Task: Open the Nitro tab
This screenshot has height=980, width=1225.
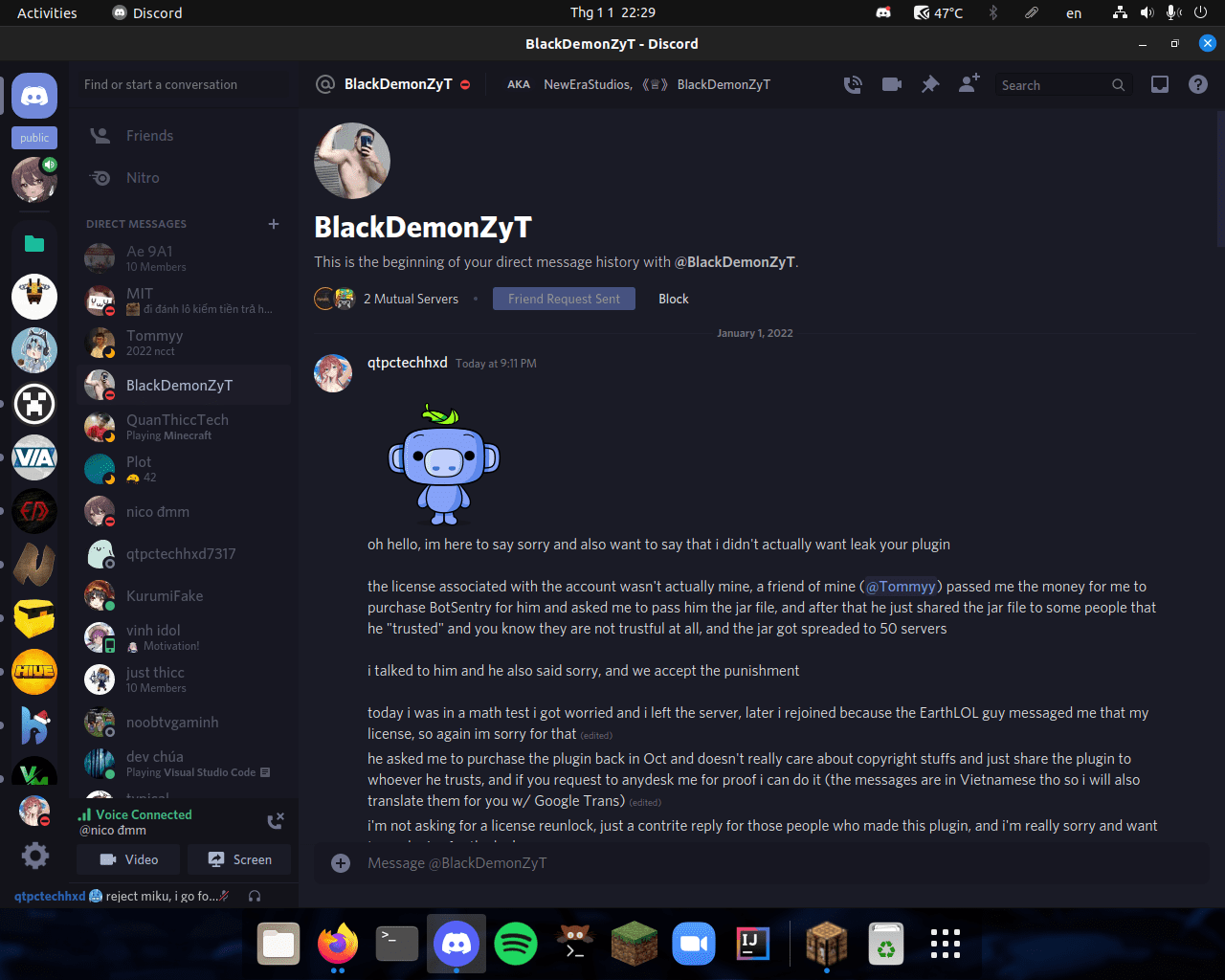Action: [x=183, y=178]
